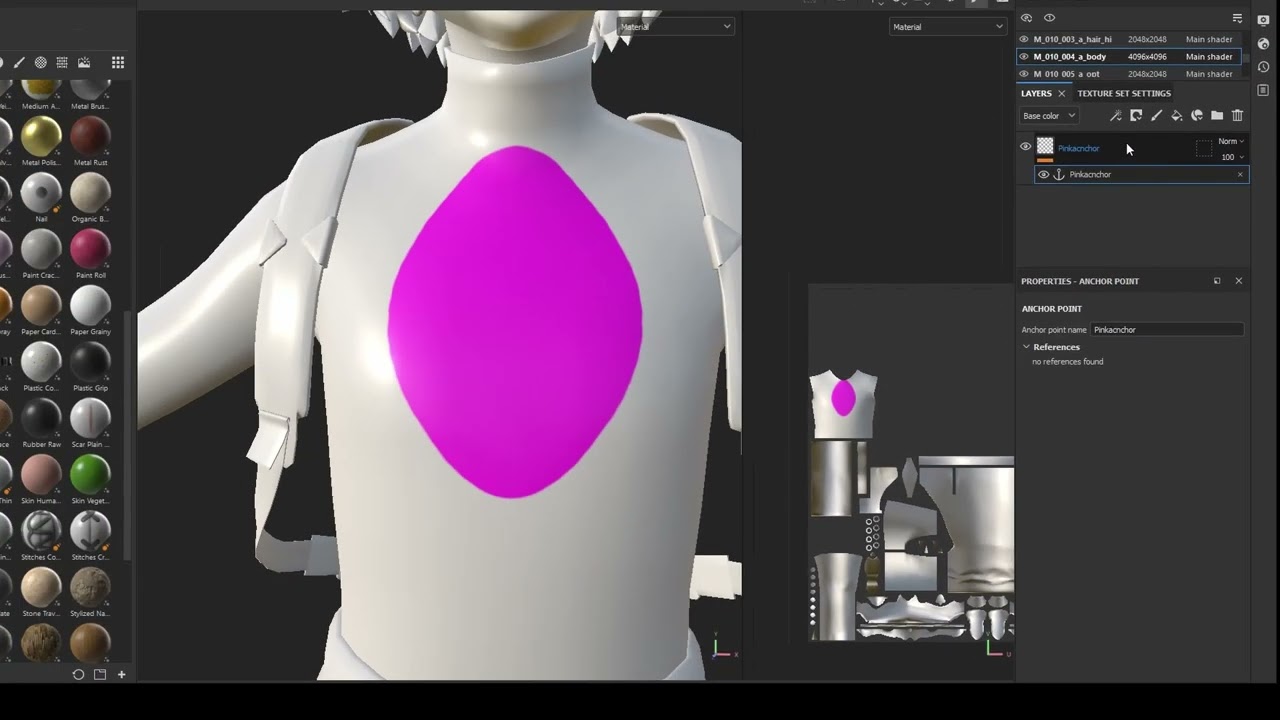Filter assets by brushes icon
The image size is (1280, 720).
pyautogui.click(x=19, y=63)
